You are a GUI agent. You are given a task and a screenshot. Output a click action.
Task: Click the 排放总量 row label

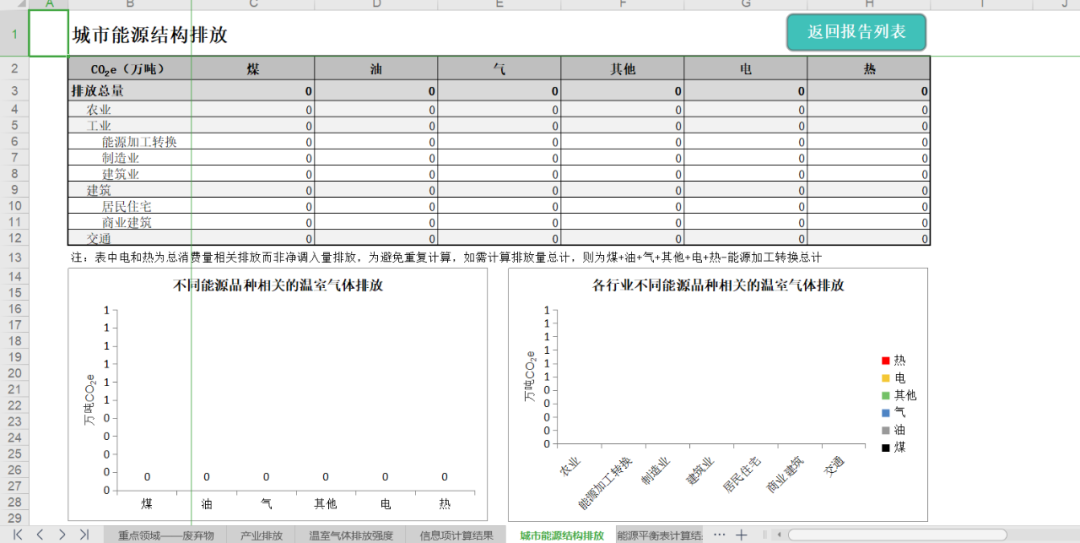tap(98, 90)
